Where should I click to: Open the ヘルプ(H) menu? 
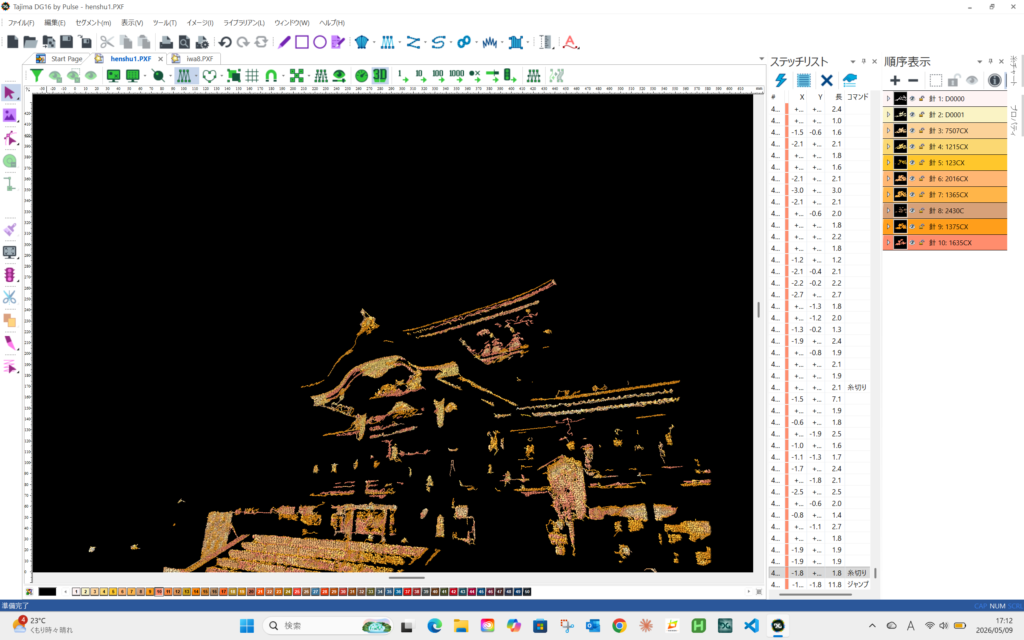point(332,23)
